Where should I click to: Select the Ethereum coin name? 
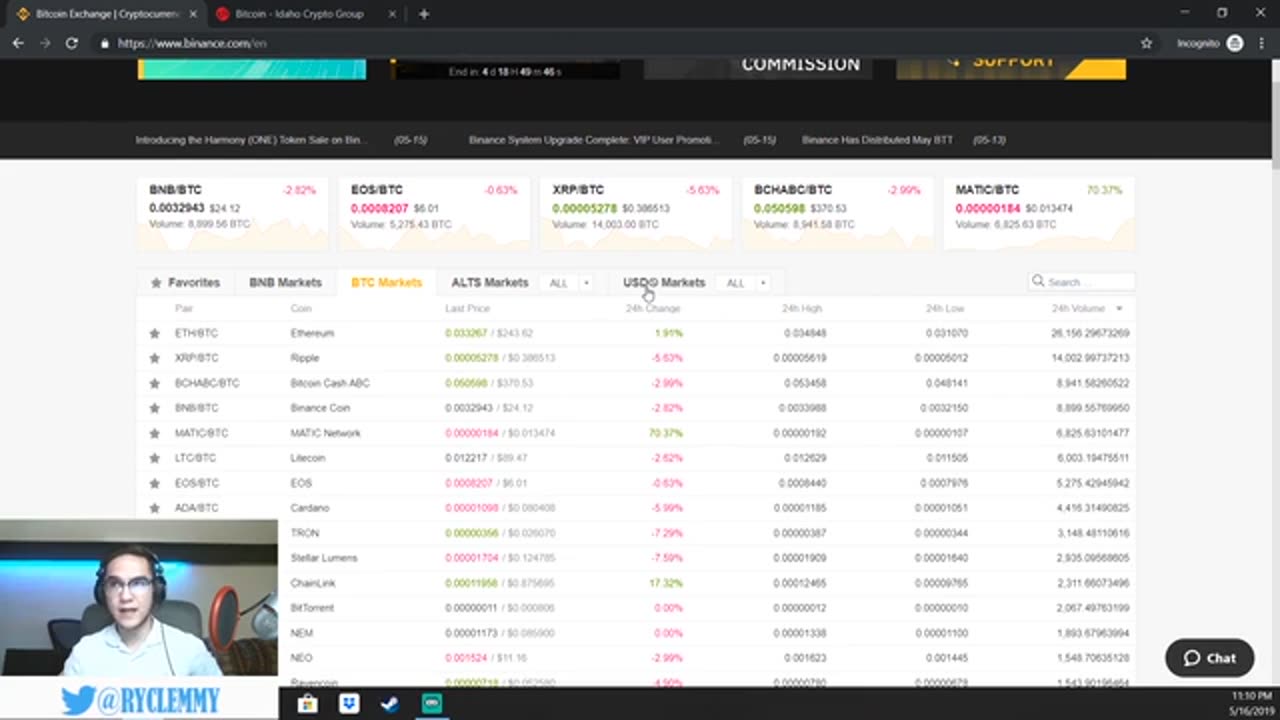(312, 333)
